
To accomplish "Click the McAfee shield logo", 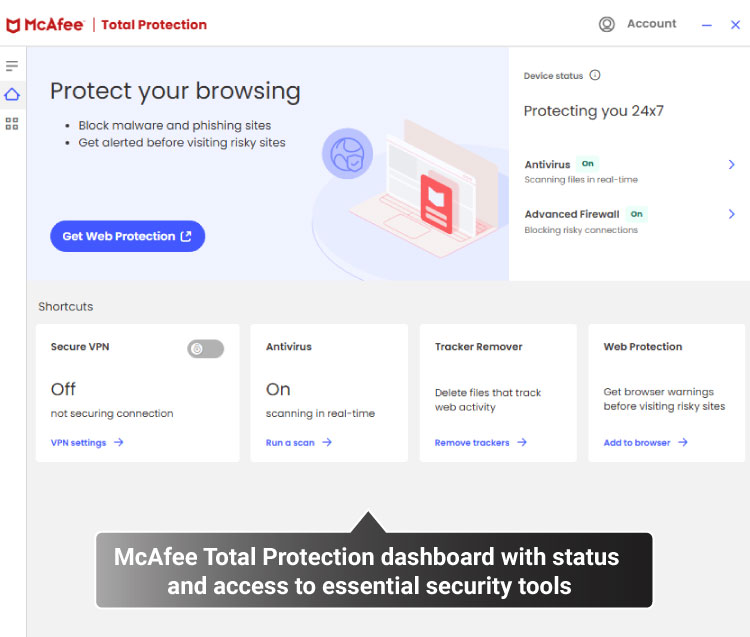I will (14, 25).
